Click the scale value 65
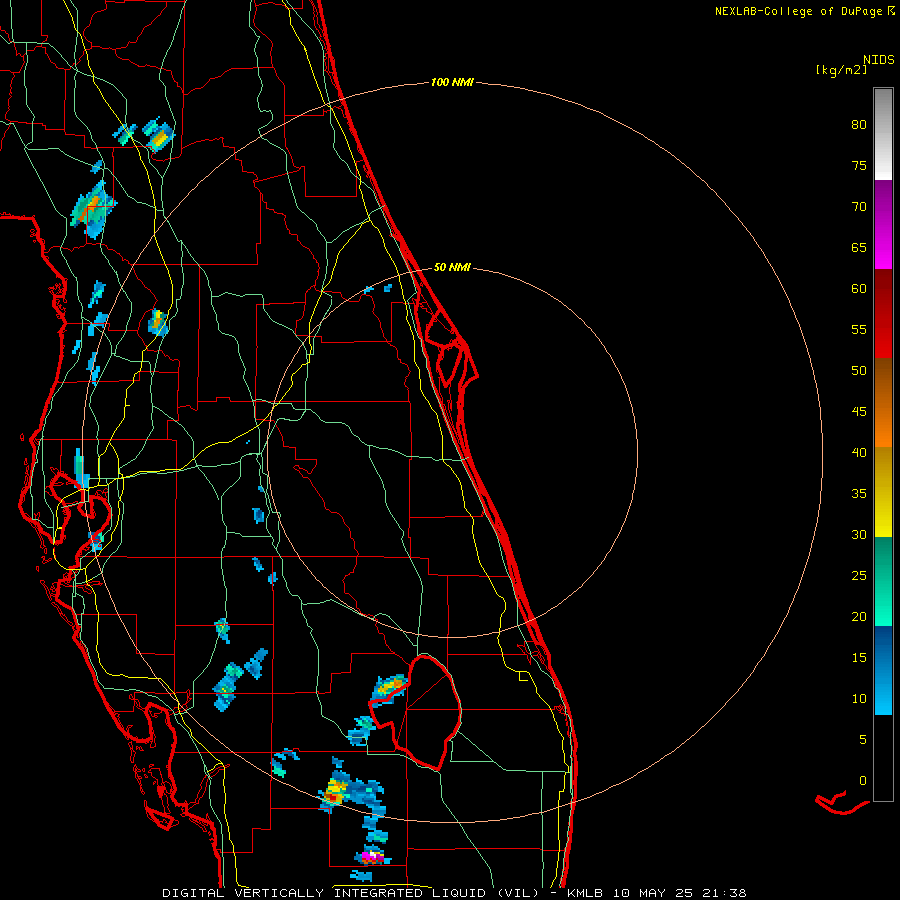 point(859,248)
